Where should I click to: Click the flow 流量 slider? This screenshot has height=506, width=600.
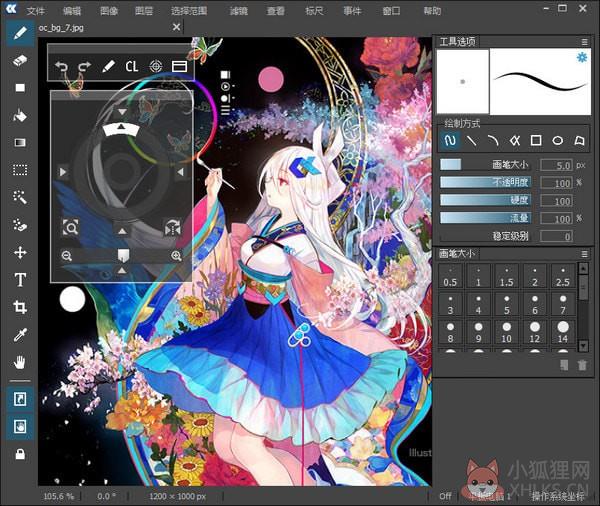485,218
